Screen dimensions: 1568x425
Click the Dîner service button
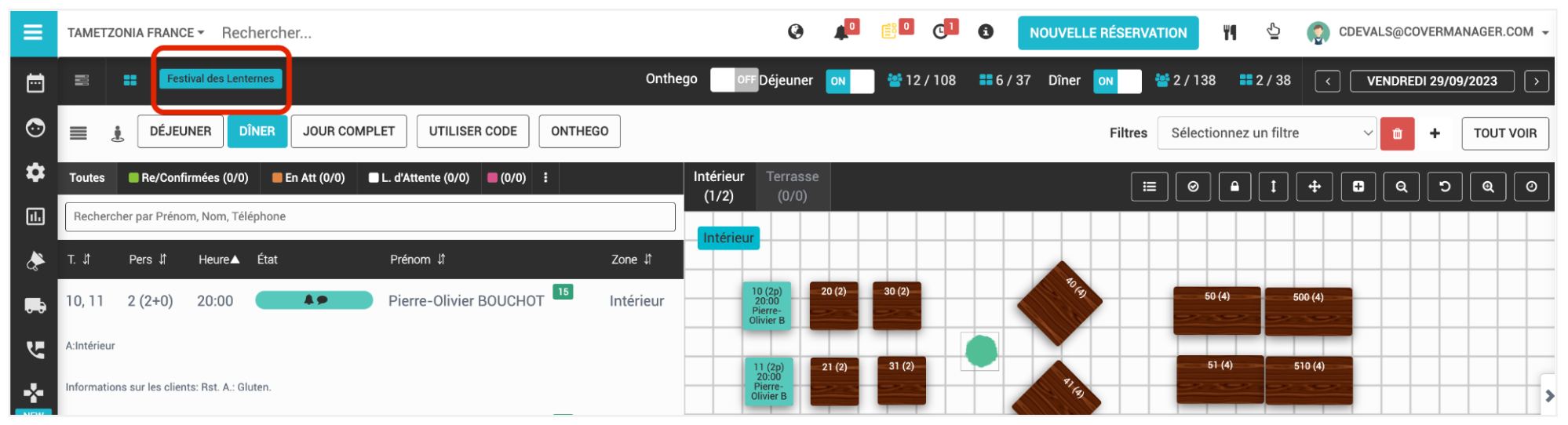[x=257, y=132]
